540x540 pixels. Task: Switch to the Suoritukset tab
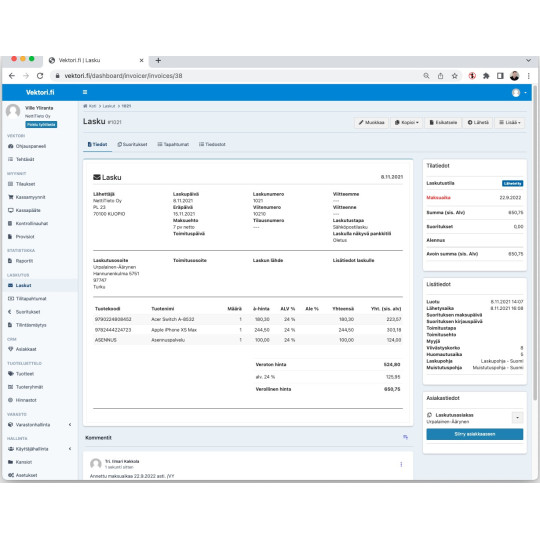coord(132,144)
